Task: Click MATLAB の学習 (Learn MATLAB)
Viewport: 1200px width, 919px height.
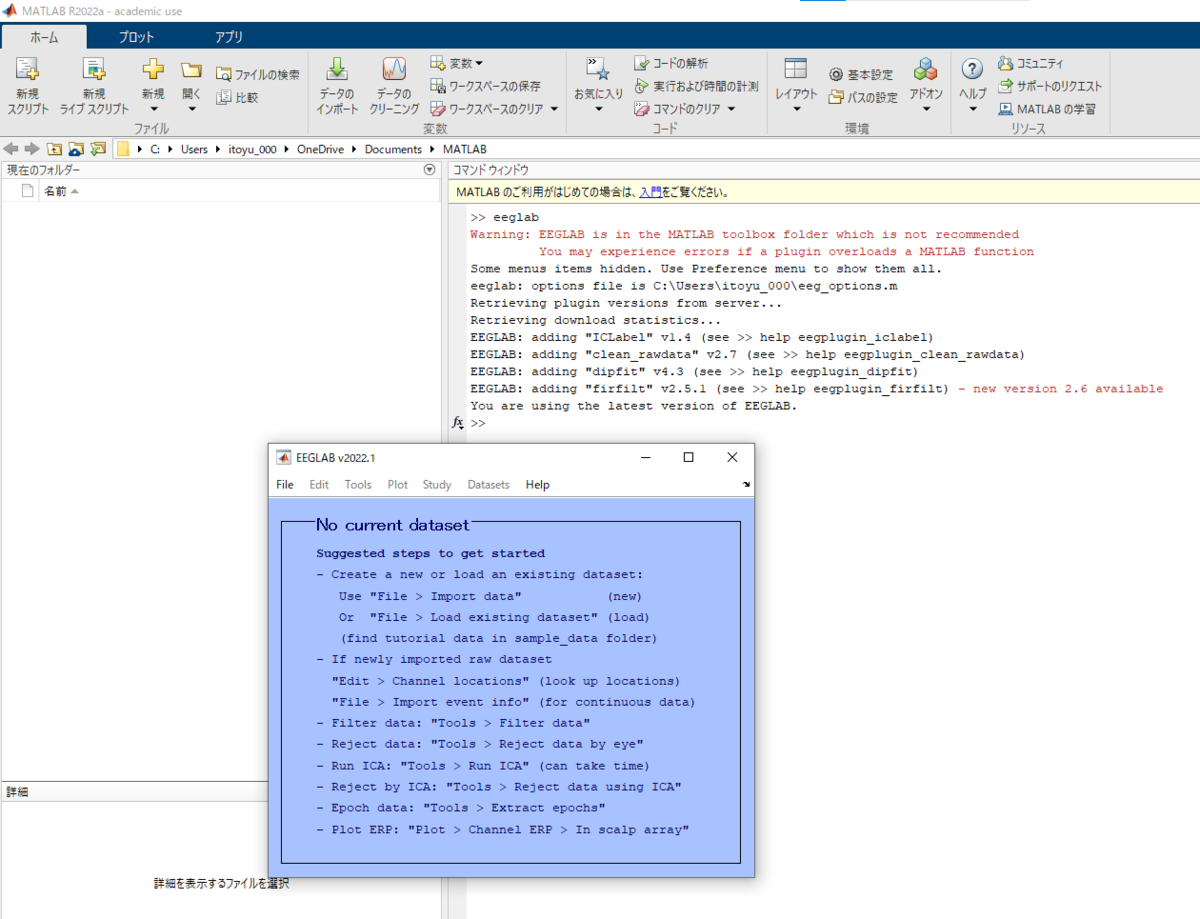Action: (x=1047, y=108)
